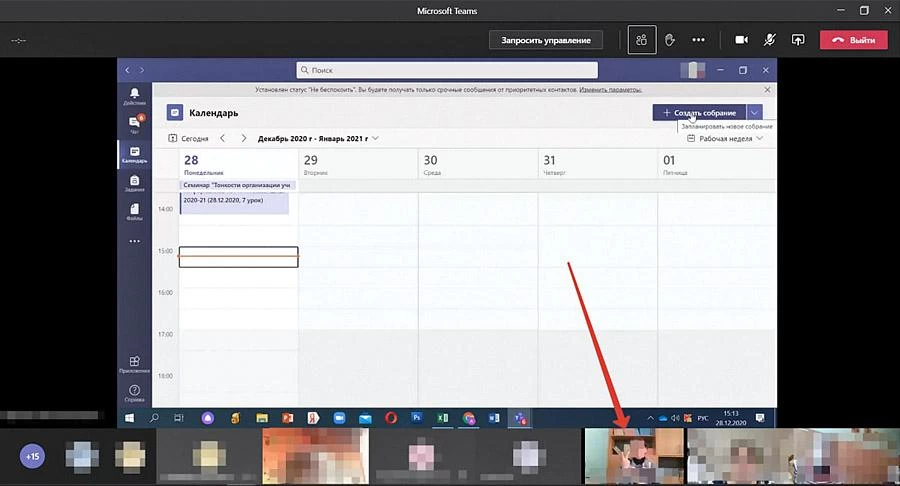This screenshot has width=900, height=486.
Task: Open the share content tray
Action: (798, 40)
